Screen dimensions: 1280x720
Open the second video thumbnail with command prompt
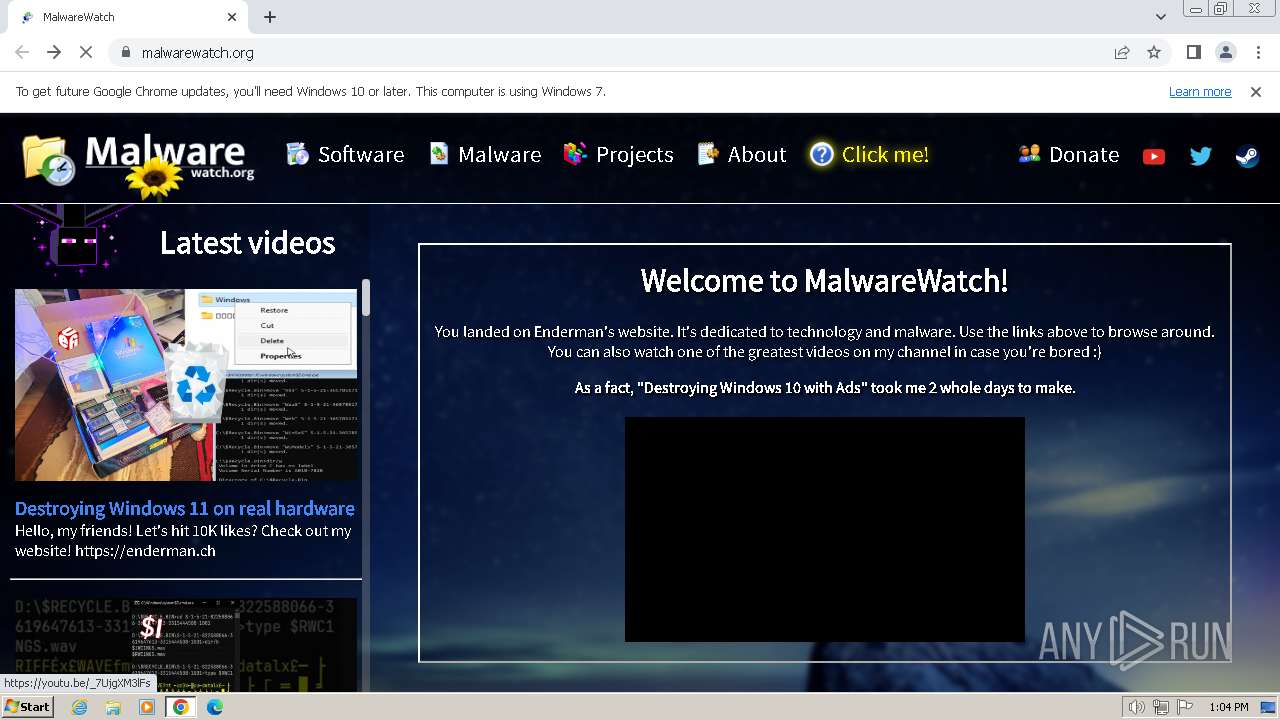[x=186, y=645]
